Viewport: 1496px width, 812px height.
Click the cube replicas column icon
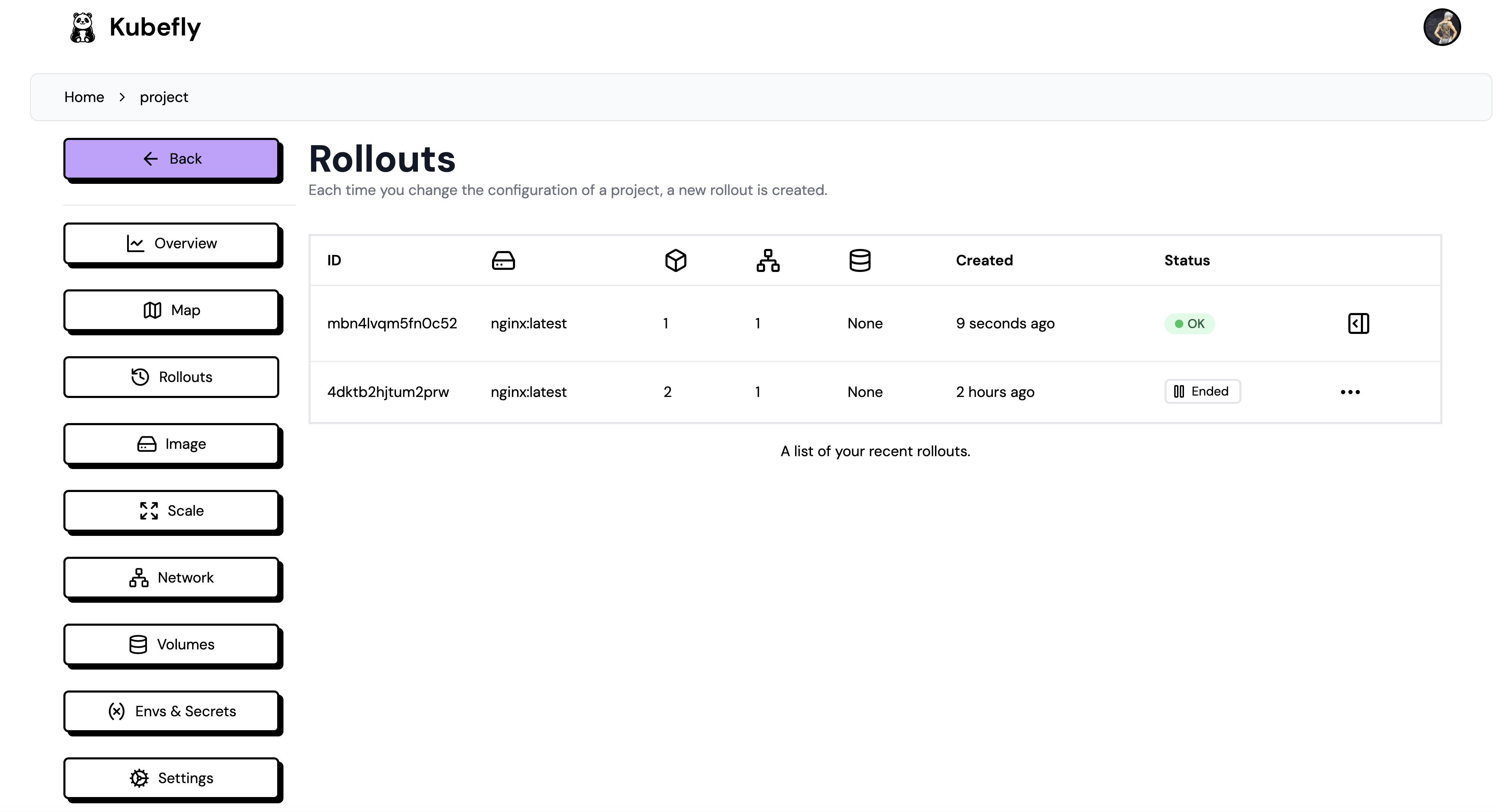click(676, 260)
